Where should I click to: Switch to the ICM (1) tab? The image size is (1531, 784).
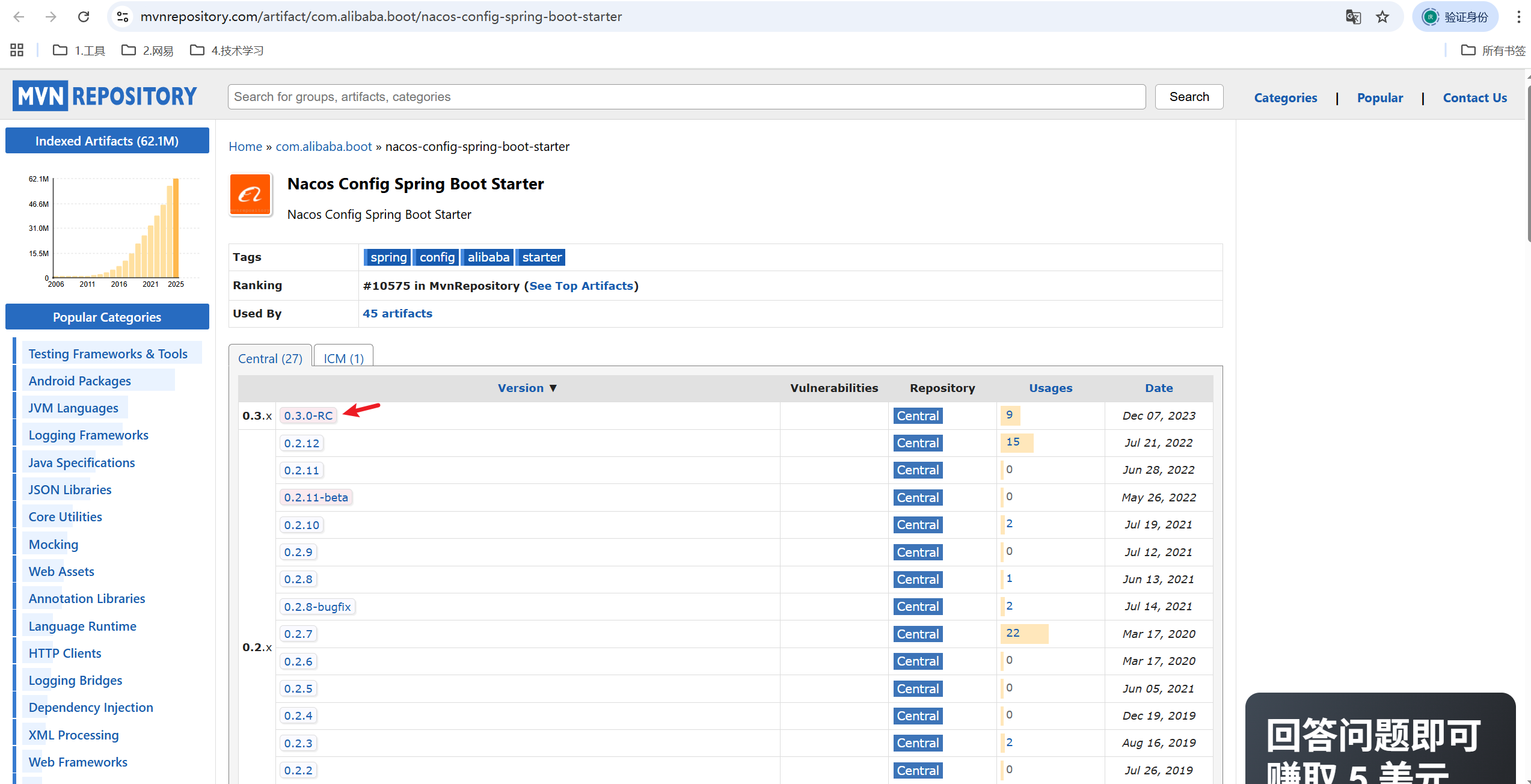pos(343,358)
